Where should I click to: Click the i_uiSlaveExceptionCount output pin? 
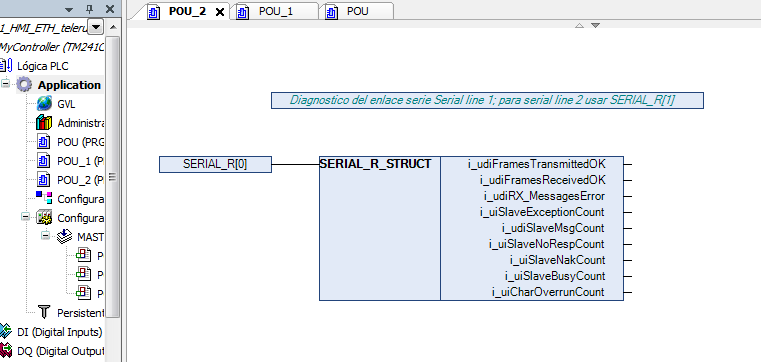click(x=628, y=212)
